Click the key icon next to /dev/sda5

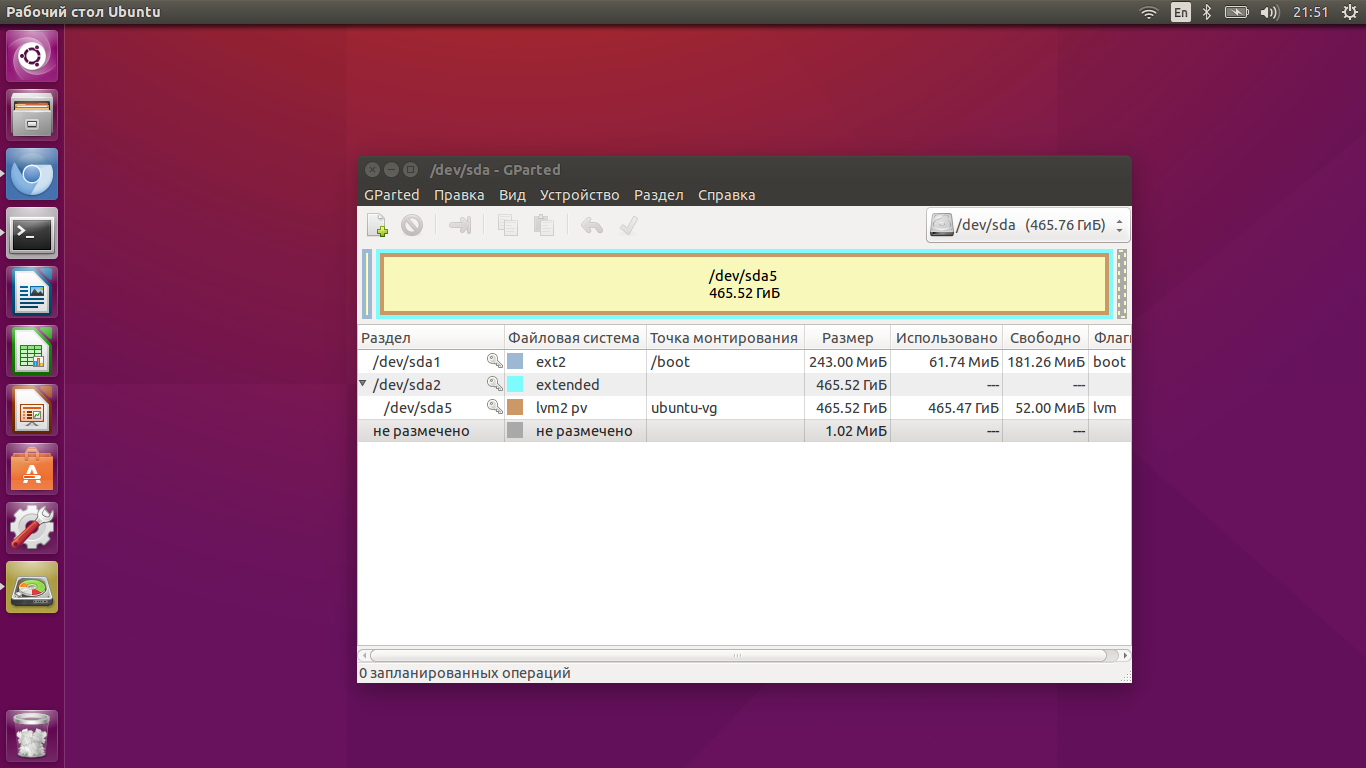point(494,407)
